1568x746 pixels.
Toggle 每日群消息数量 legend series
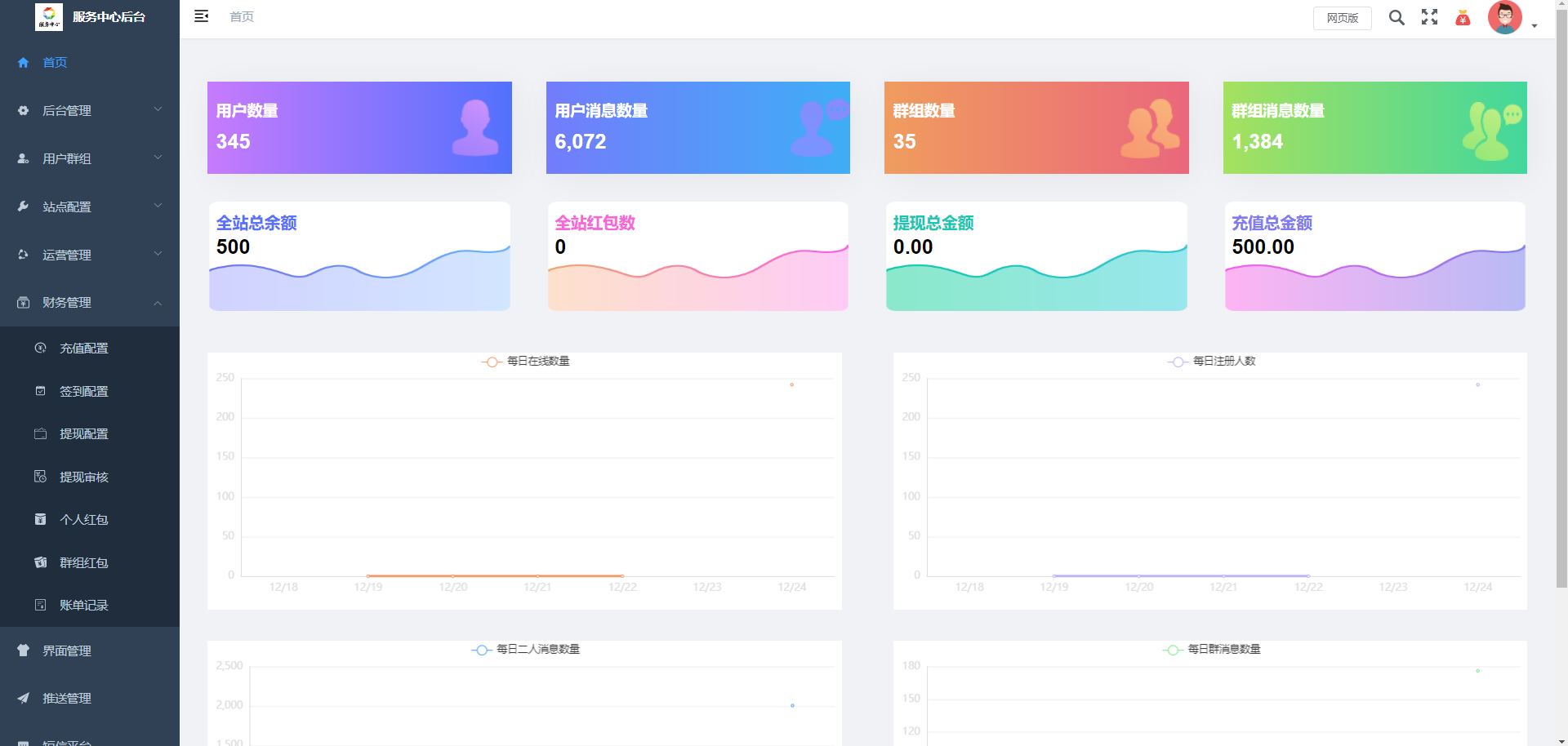1212,649
